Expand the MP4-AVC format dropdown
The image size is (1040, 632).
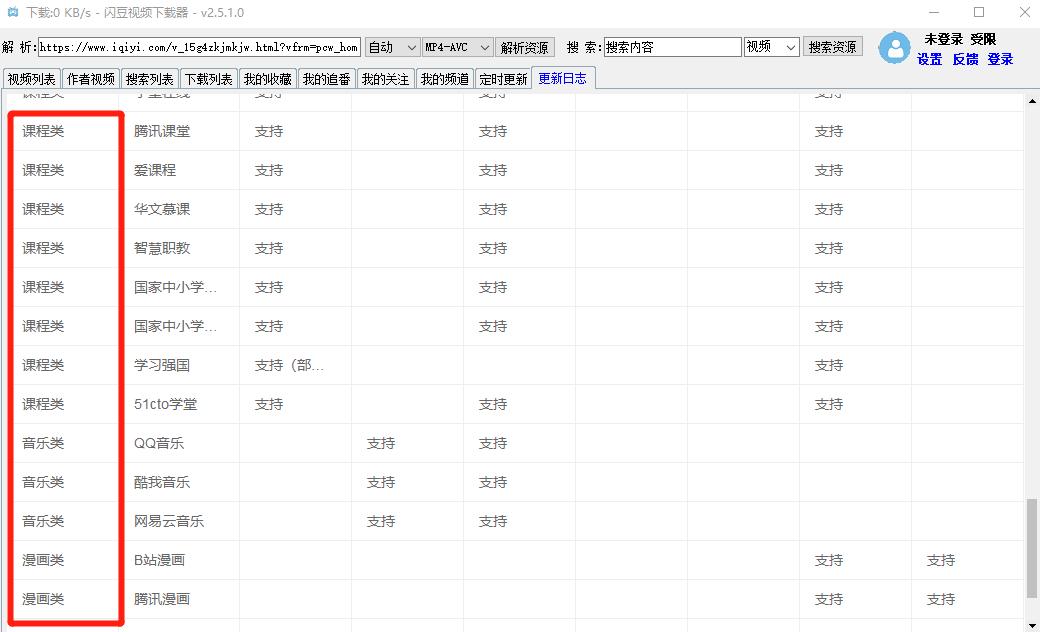[x=457, y=47]
